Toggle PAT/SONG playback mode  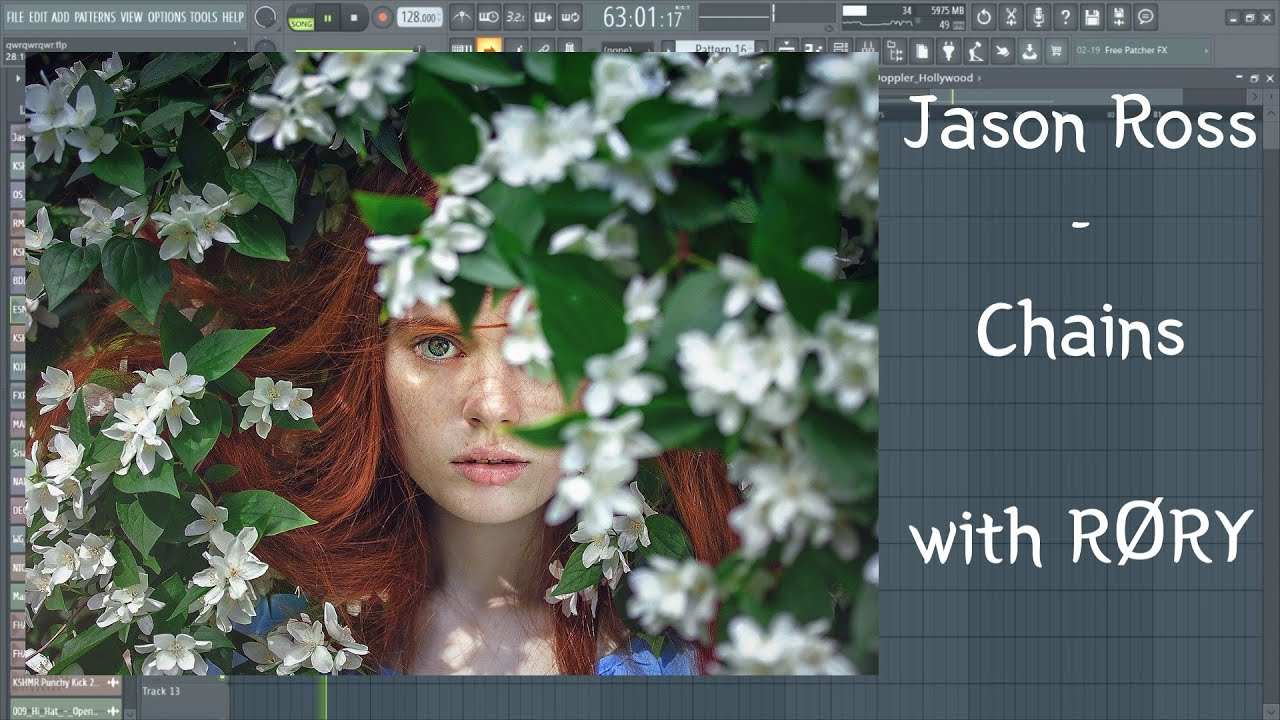[x=300, y=17]
